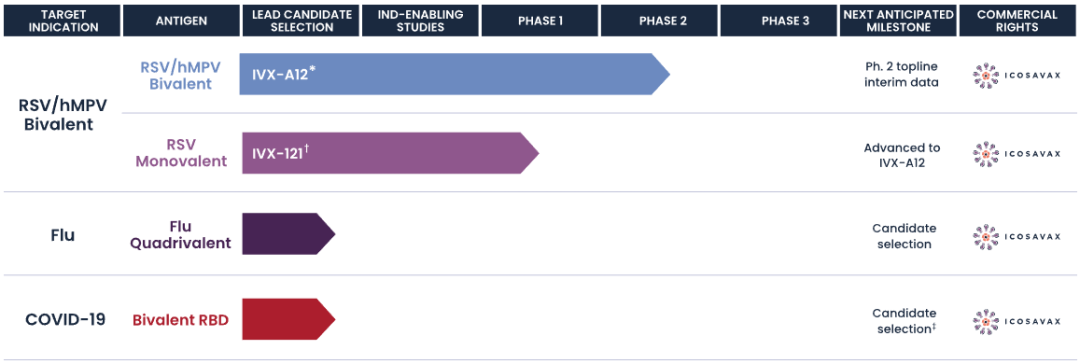This screenshot has height=364, width=1080.
Task: Select the Target Indication column header
Action: 60,21
